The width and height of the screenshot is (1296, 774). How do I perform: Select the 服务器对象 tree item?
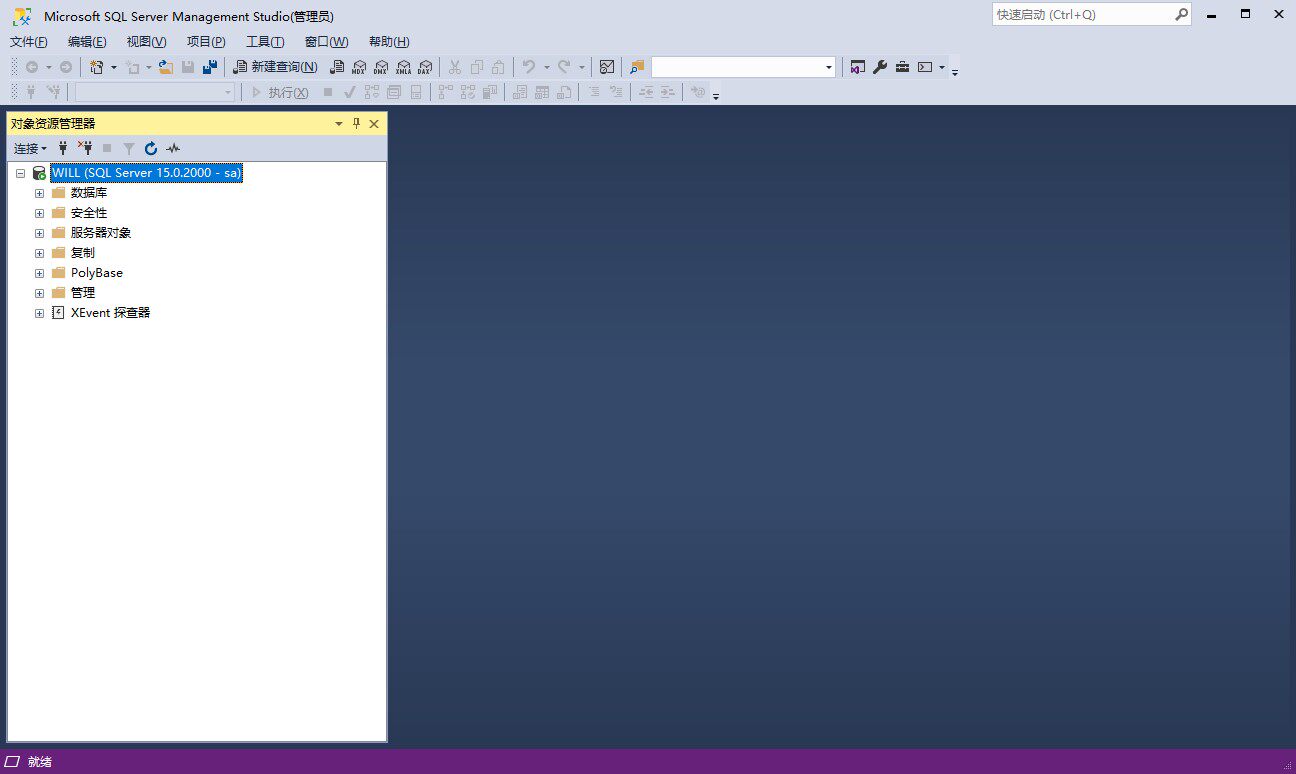pyautogui.click(x=101, y=233)
